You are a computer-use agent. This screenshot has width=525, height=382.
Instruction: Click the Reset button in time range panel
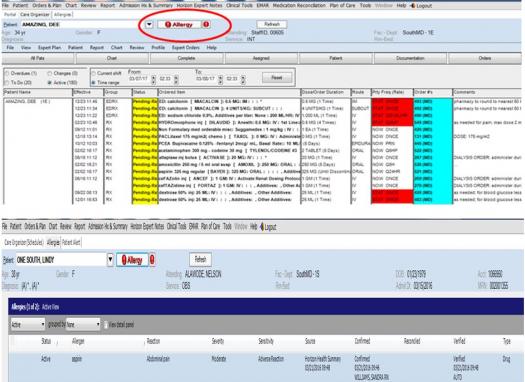(277, 78)
